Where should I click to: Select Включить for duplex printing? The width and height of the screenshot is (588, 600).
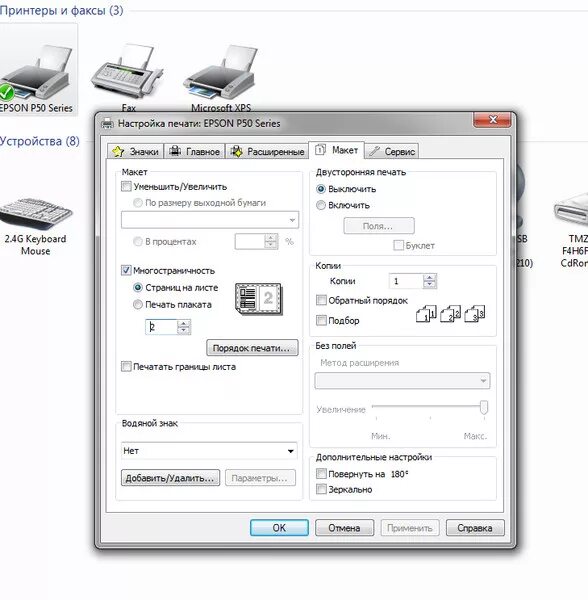tap(321, 205)
